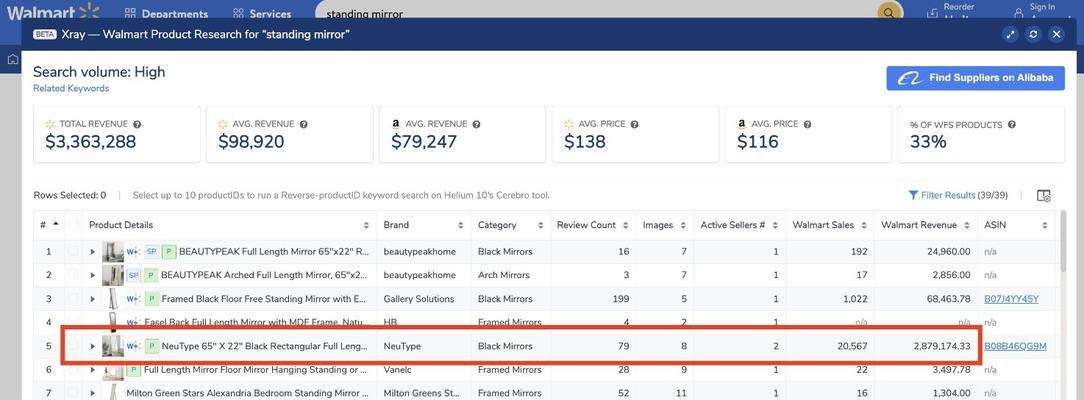The width and height of the screenshot is (1084, 400).
Task: Sort by Brand column arrows
Action: pos(460,225)
